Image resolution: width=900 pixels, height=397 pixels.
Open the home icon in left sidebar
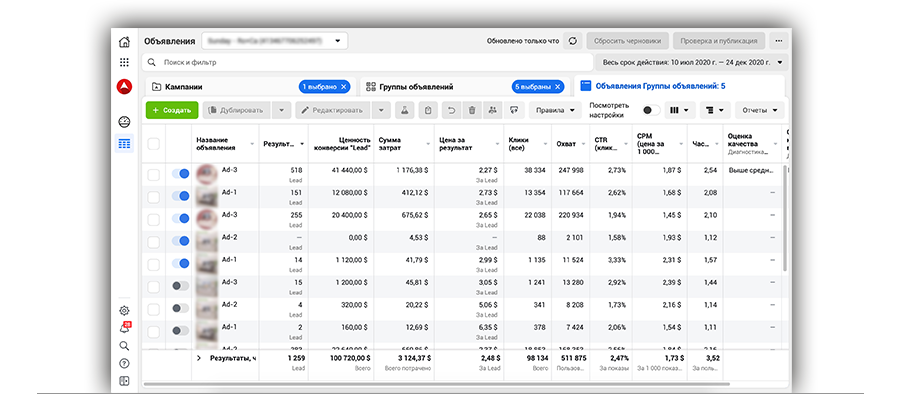click(124, 42)
